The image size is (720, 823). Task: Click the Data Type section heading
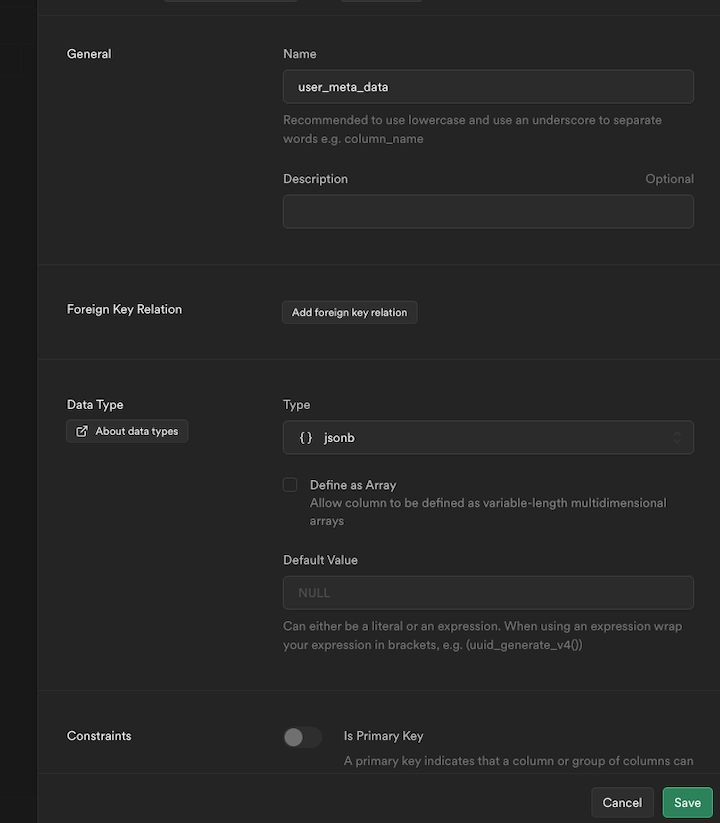[x=95, y=404]
